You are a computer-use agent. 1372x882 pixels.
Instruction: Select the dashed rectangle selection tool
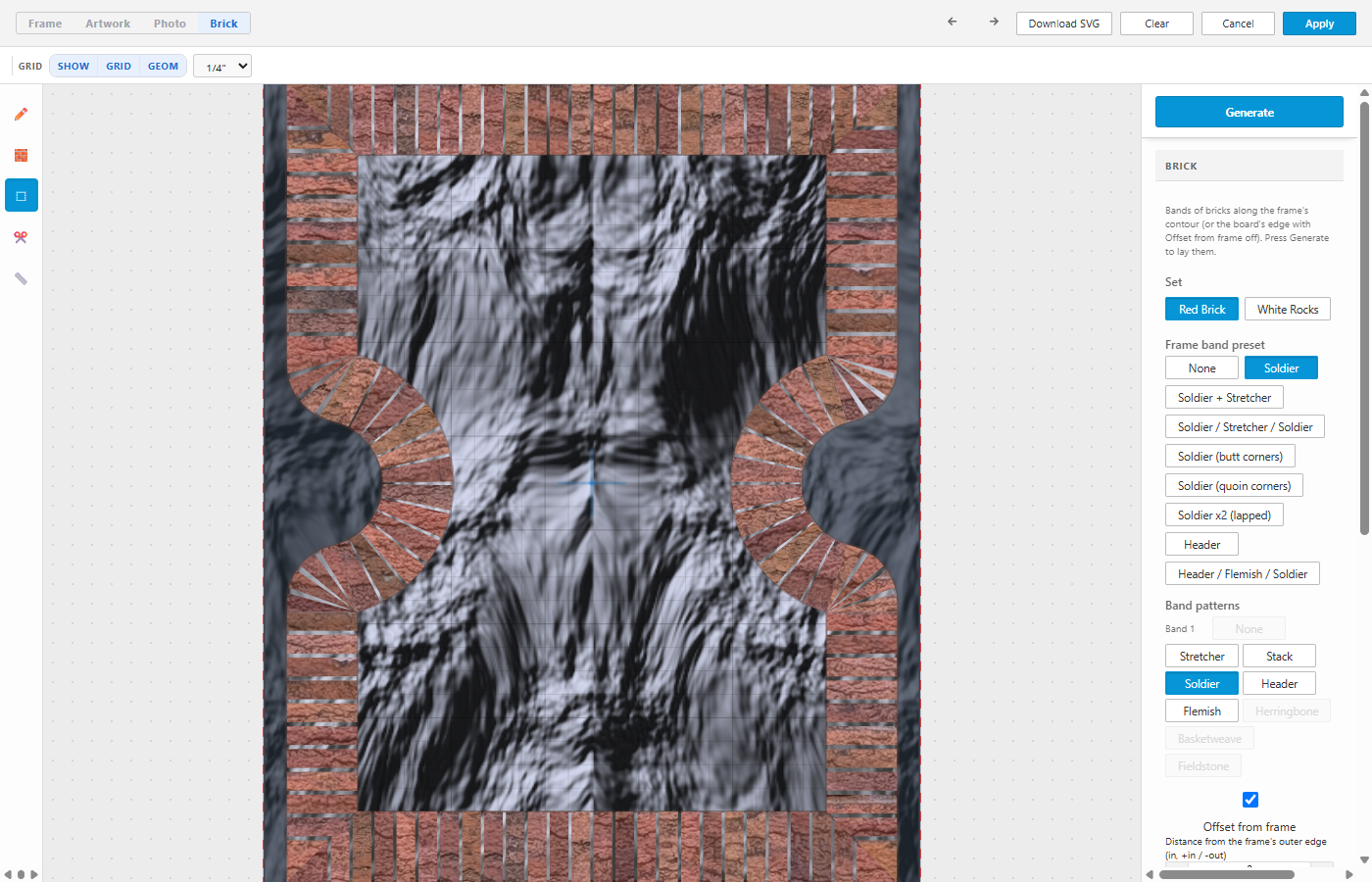point(21,196)
